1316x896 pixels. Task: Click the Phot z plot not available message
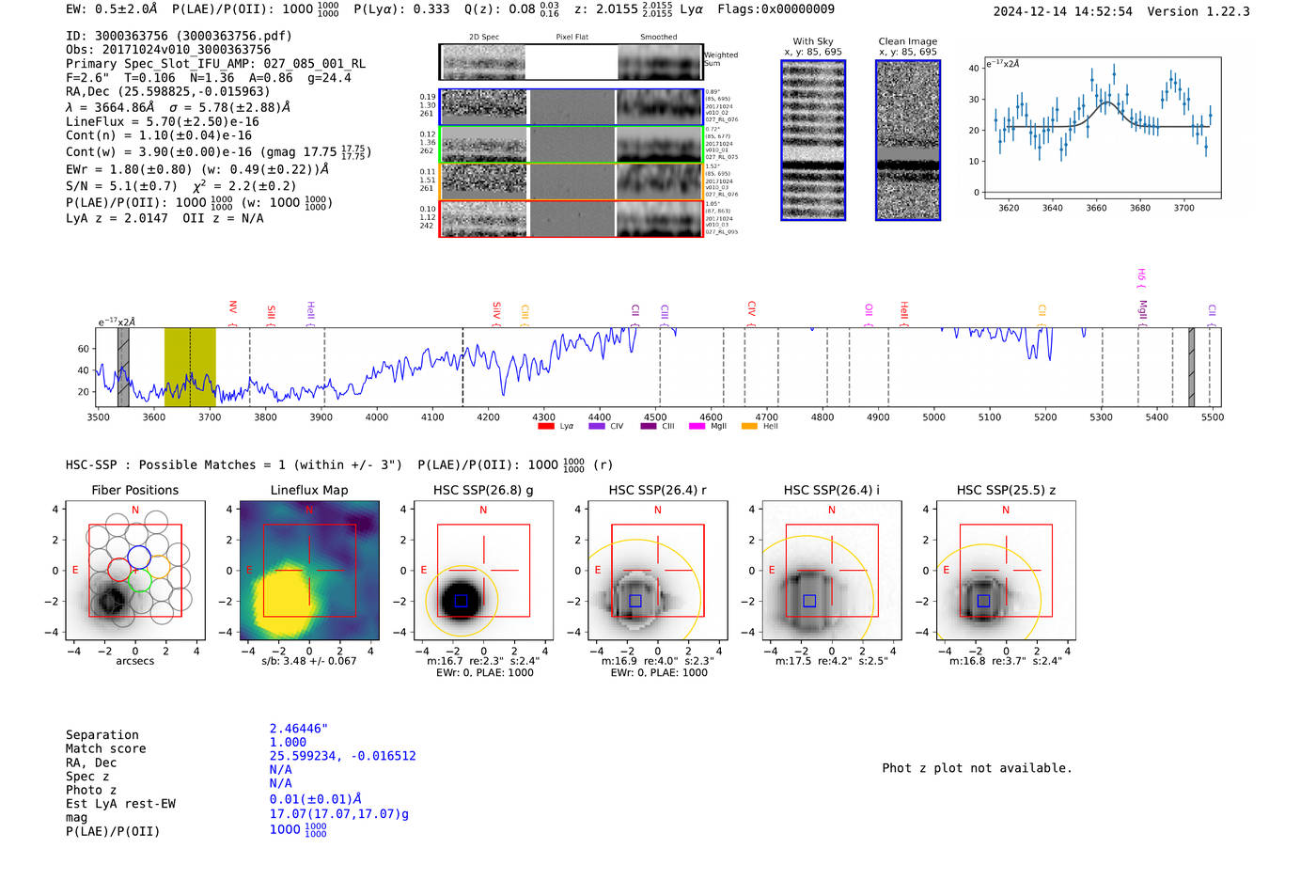pos(977,768)
